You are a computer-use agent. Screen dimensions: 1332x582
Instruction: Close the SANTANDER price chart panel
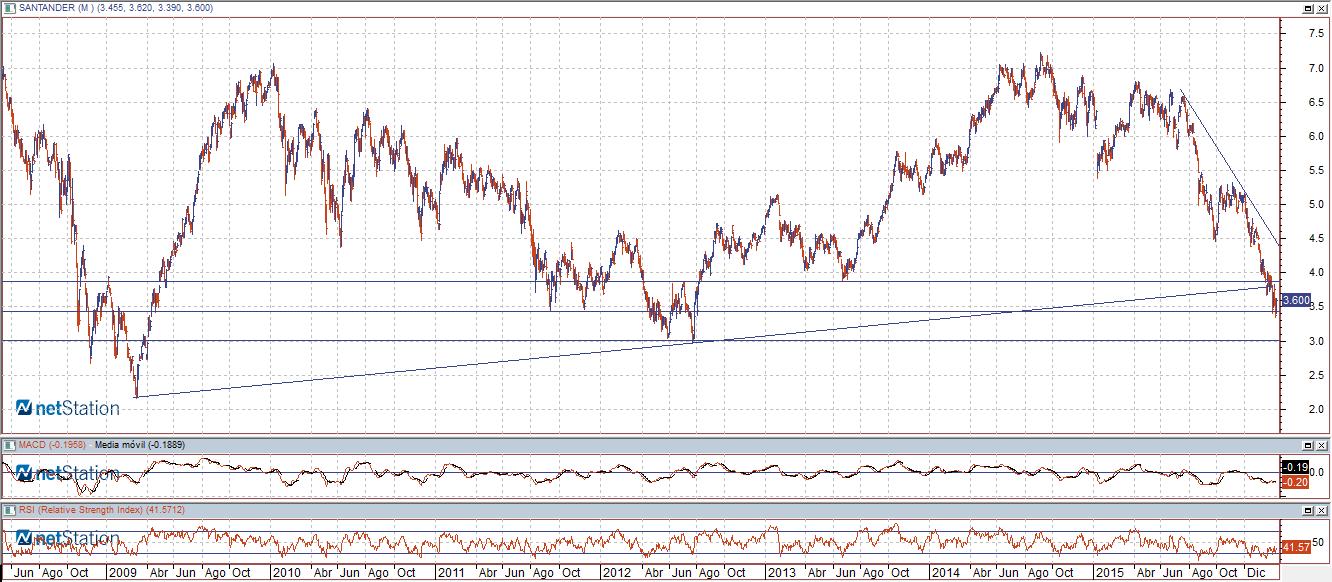click(x=1322, y=7)
